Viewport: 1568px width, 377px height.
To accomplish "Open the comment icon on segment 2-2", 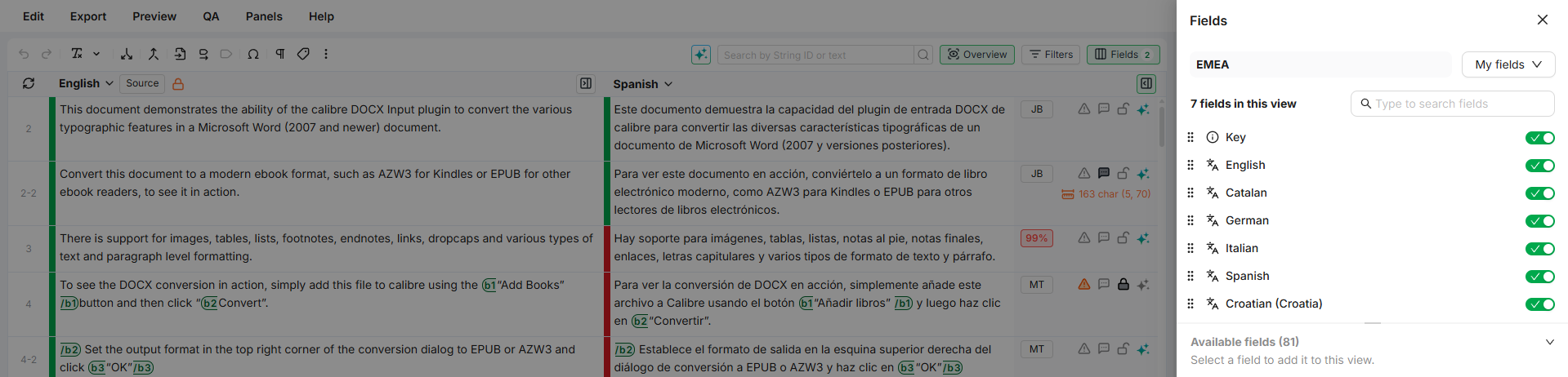I will (1103, 173).
